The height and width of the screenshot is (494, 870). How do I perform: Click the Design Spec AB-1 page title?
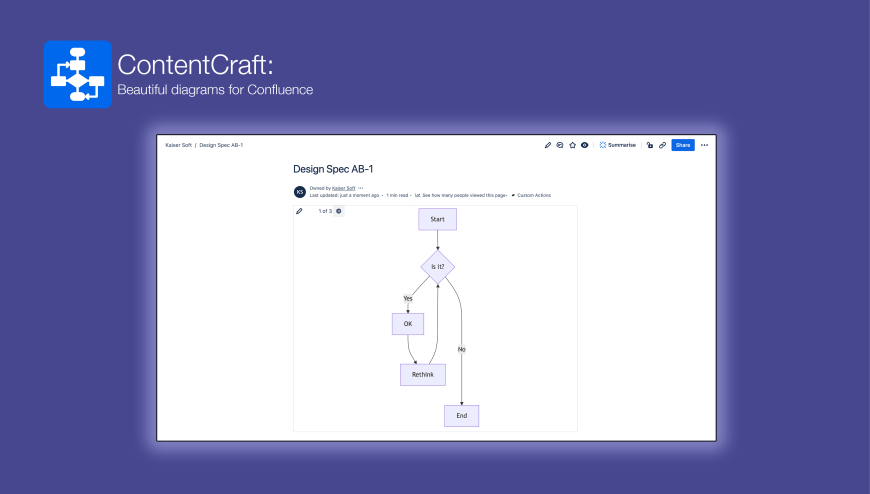[x=333, y=169]
